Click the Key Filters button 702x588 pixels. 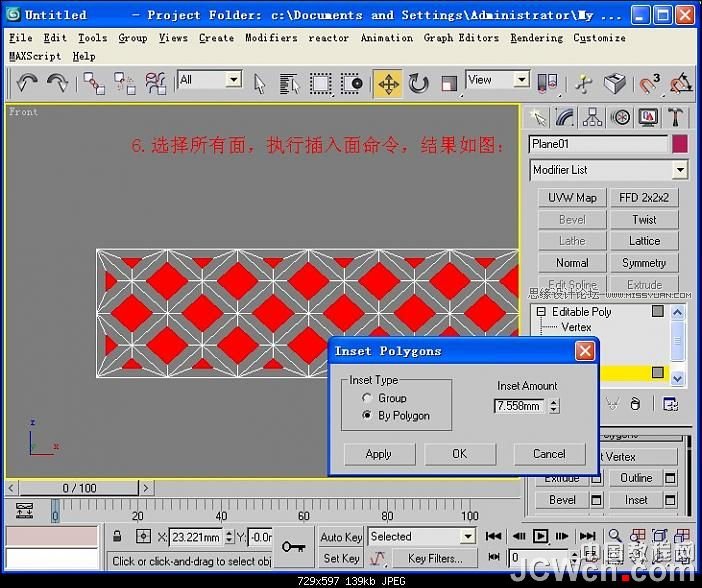tap(434, 558)
